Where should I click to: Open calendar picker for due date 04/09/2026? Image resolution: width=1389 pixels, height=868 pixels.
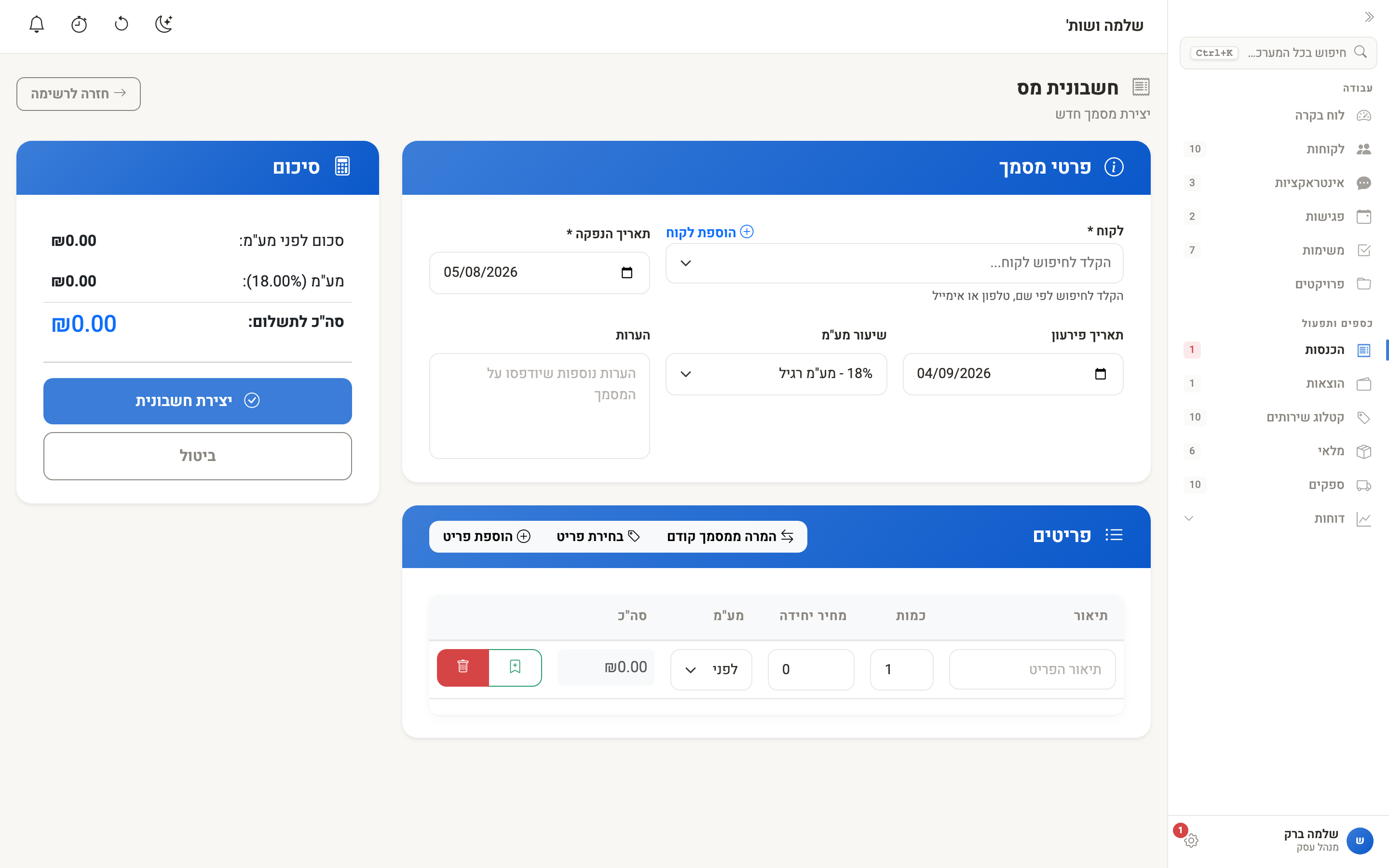[1100, 374]
